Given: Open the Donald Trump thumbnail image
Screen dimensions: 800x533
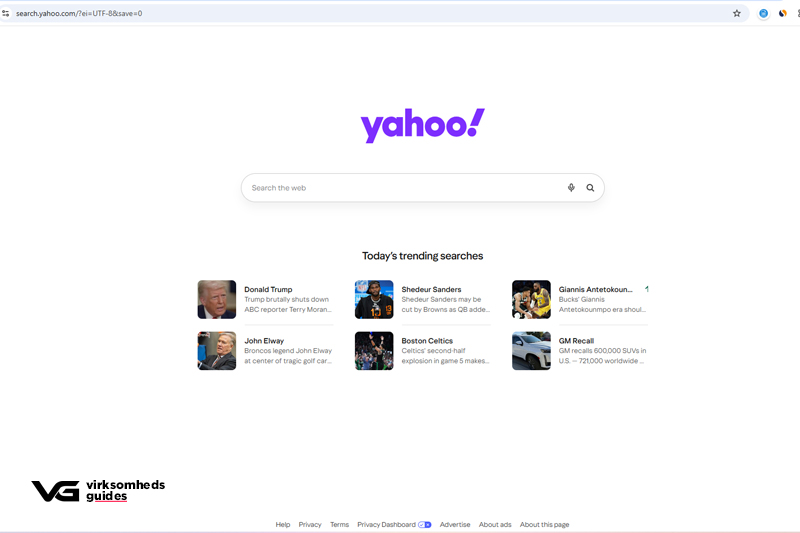Looking at the screenshot, I should pos(217,299).
